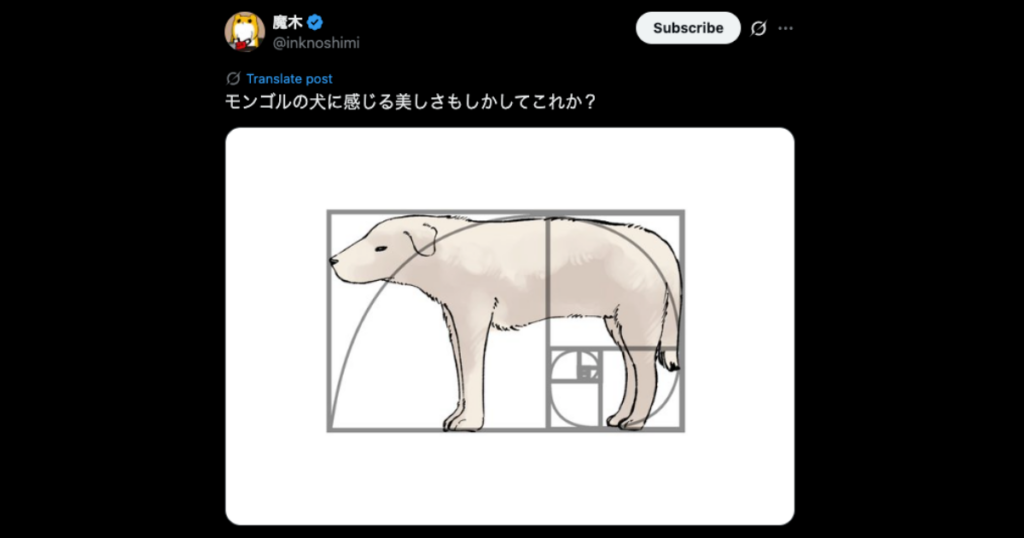Open the three-dot more options menu

tap(786, 28)
